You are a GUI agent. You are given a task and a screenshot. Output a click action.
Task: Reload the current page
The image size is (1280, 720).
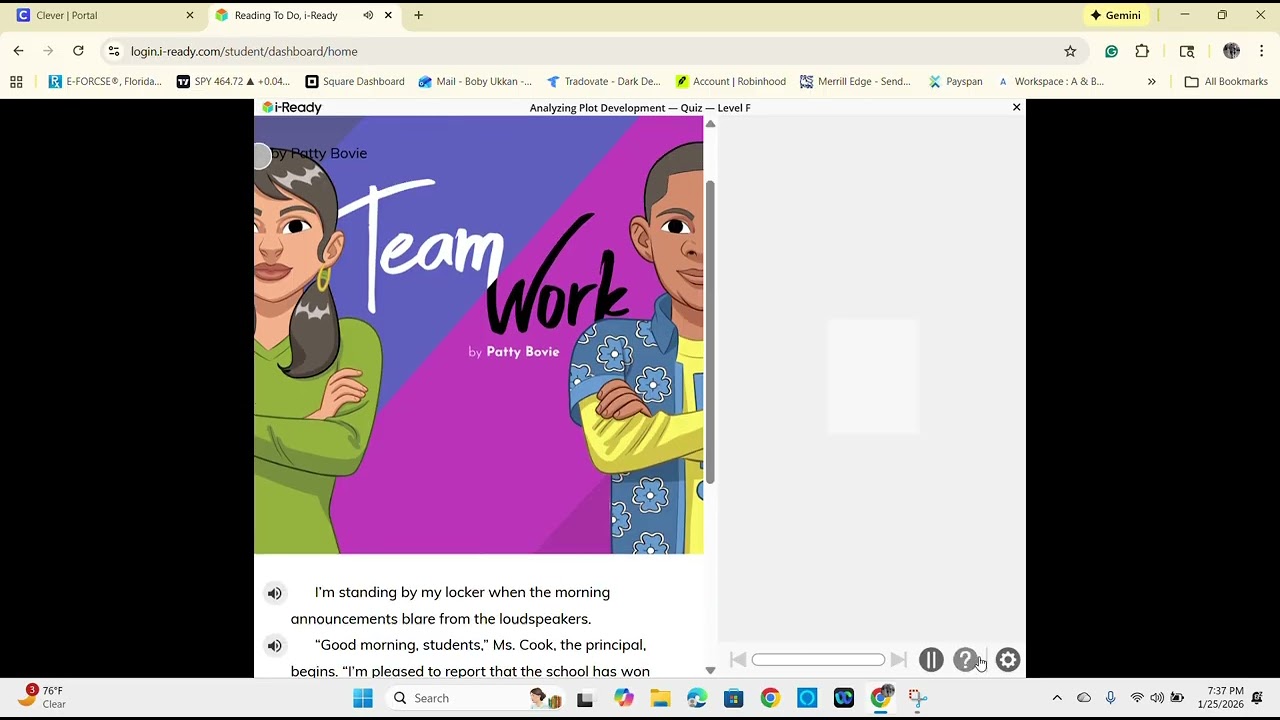[x=78, y=51]
